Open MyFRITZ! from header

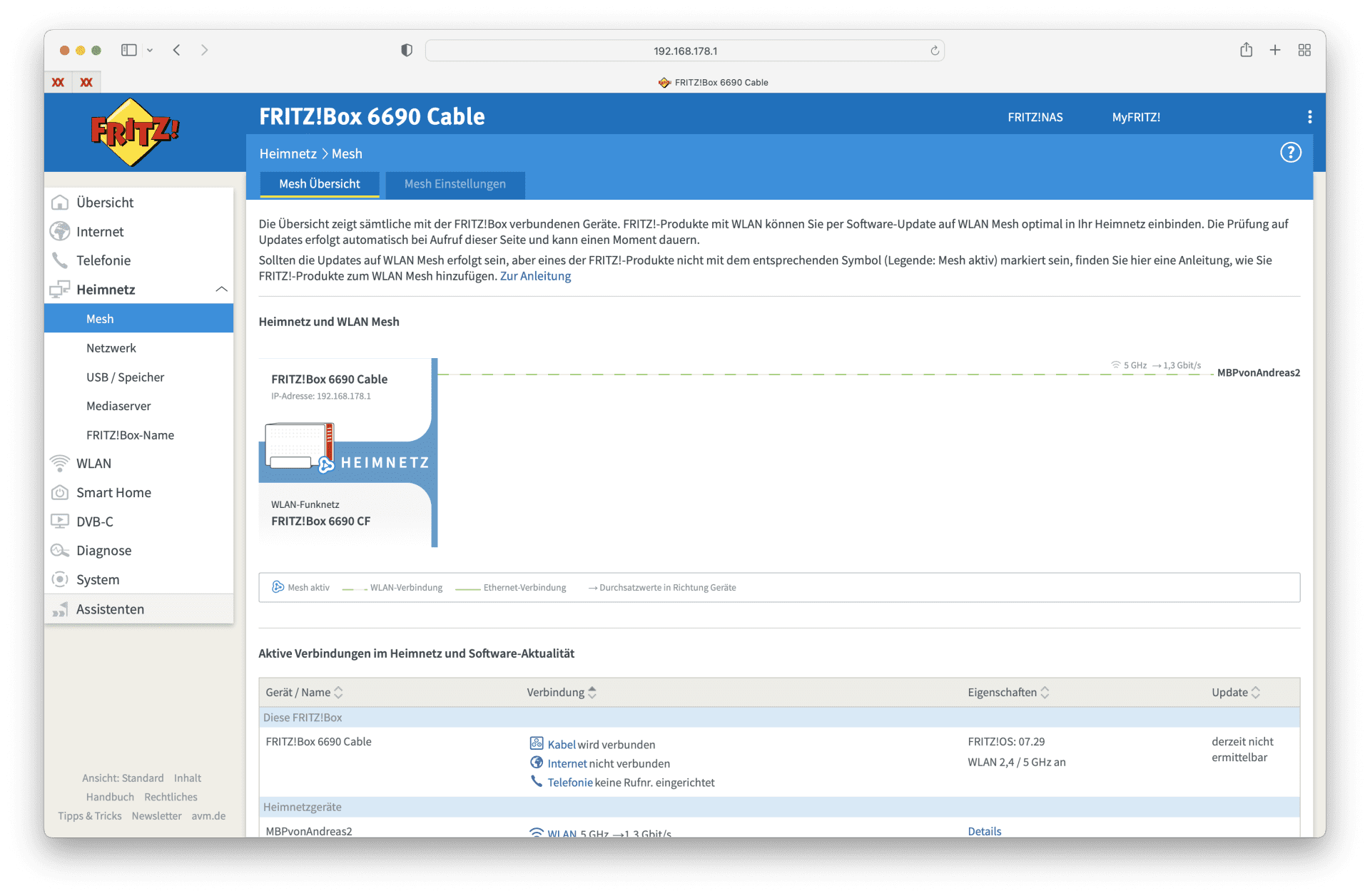[x=1136, y=117]
